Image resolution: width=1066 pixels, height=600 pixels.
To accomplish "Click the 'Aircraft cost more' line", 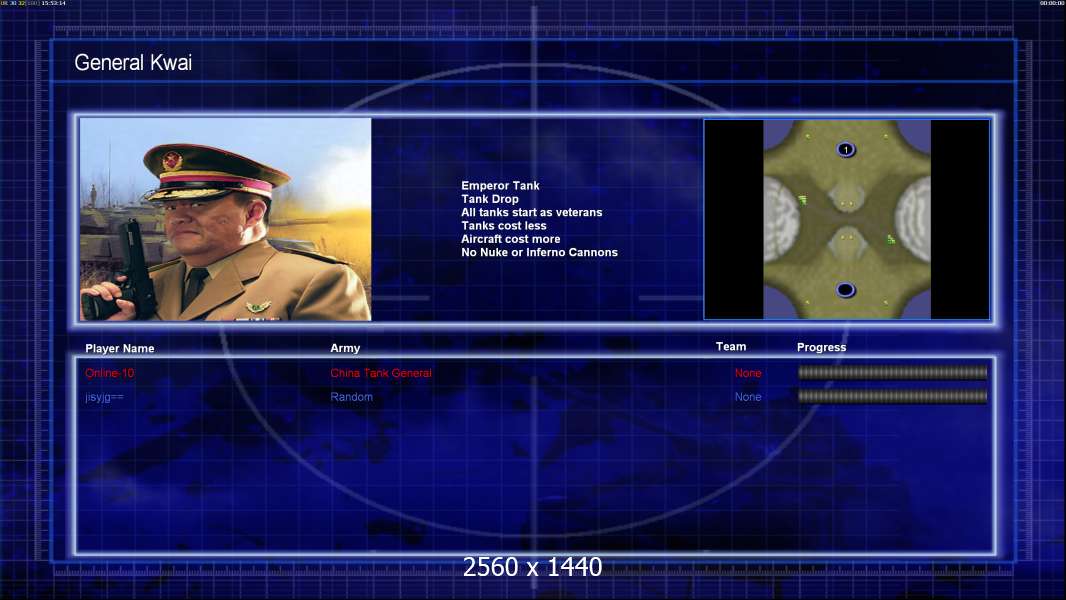I will [x=511, y=239].
